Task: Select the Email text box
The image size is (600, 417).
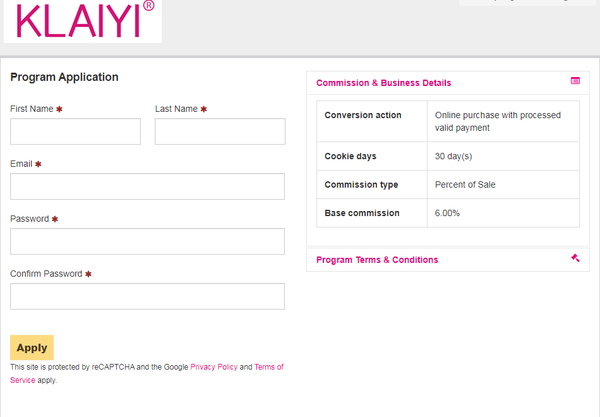Action: click(147, 187)
